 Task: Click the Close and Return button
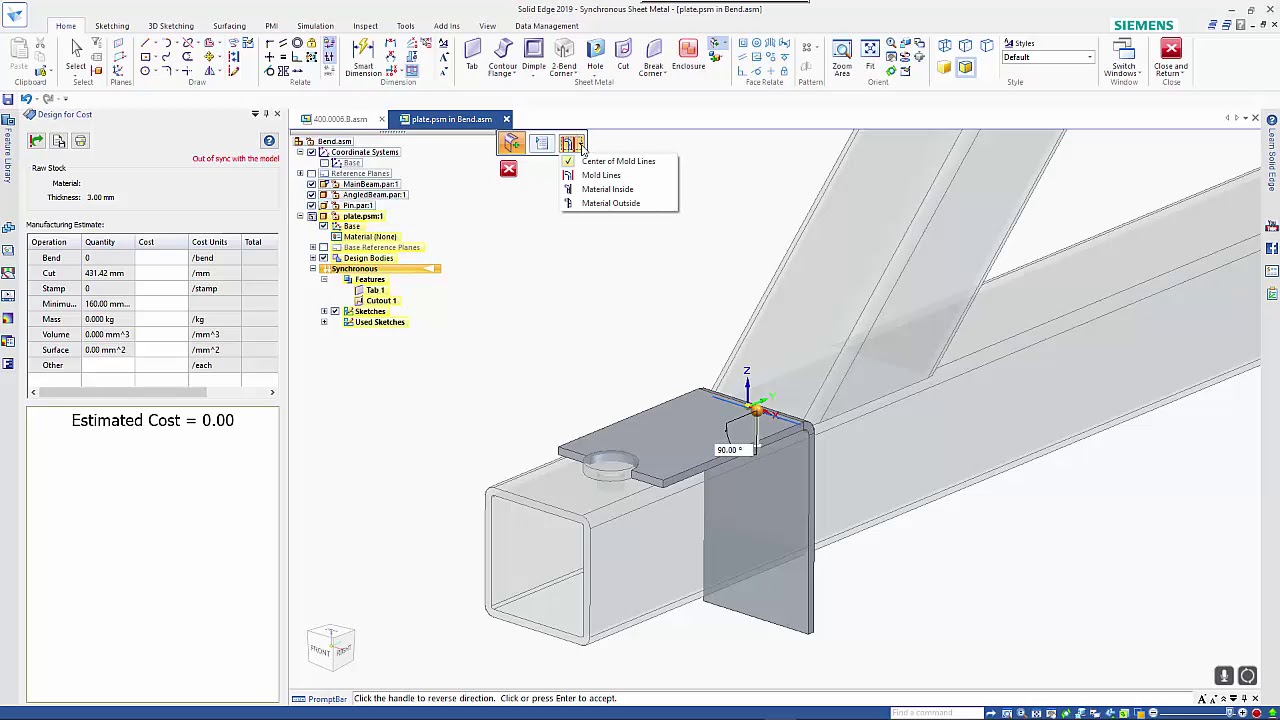click(1171, 58)
